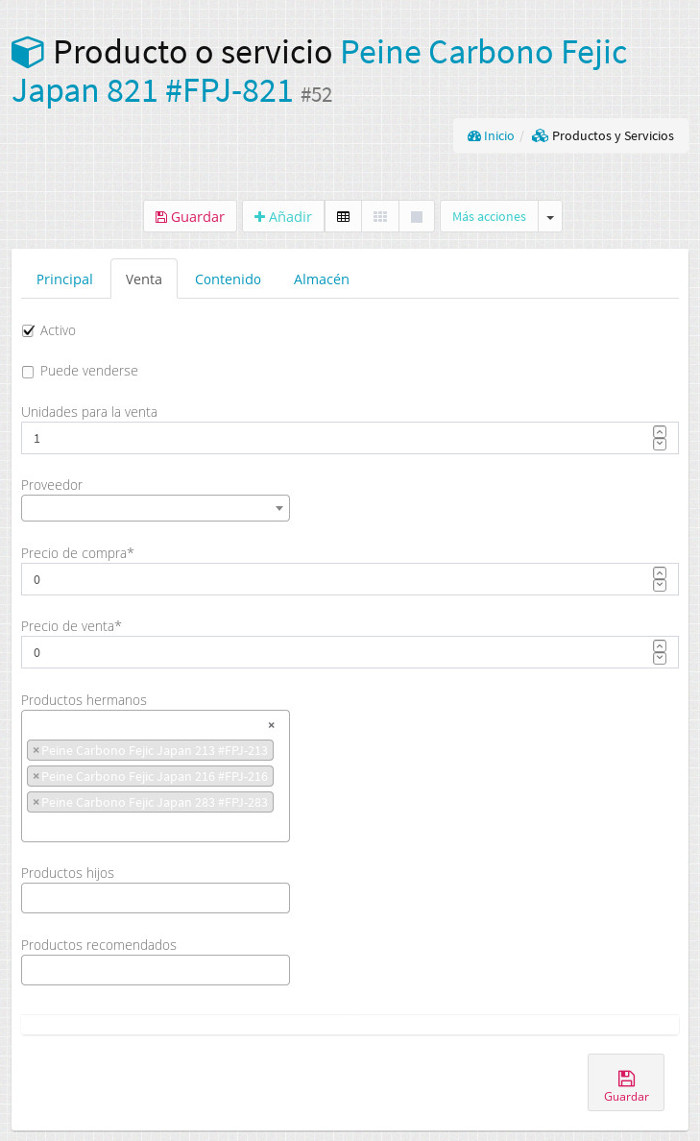The image size is (700, 1141).
Task: Click inside the Productos hijos field
Action: pyautogui.click(x=155, y=898)
